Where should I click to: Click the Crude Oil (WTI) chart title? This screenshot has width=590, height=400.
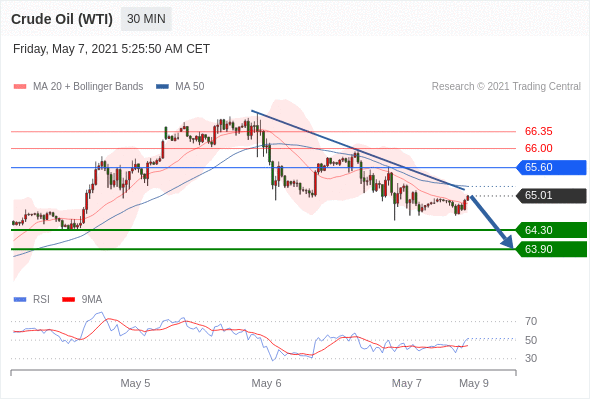(62, 19)
